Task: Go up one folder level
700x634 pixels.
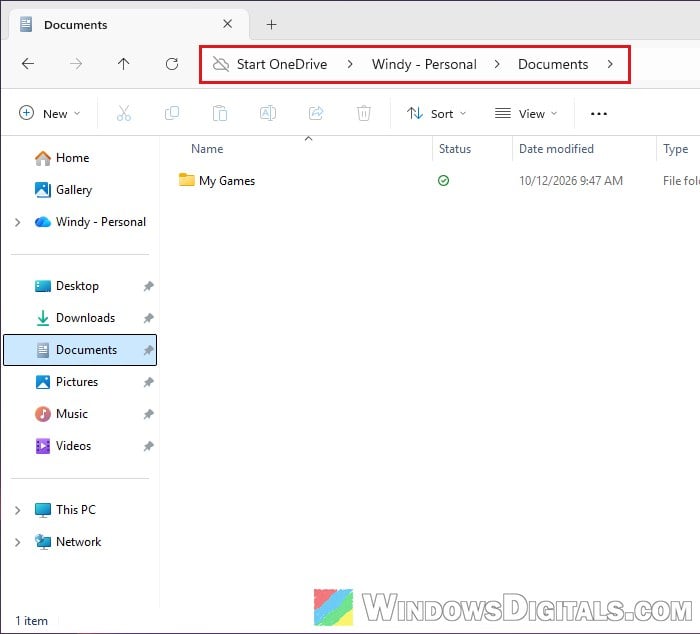Action: point(124,64)
